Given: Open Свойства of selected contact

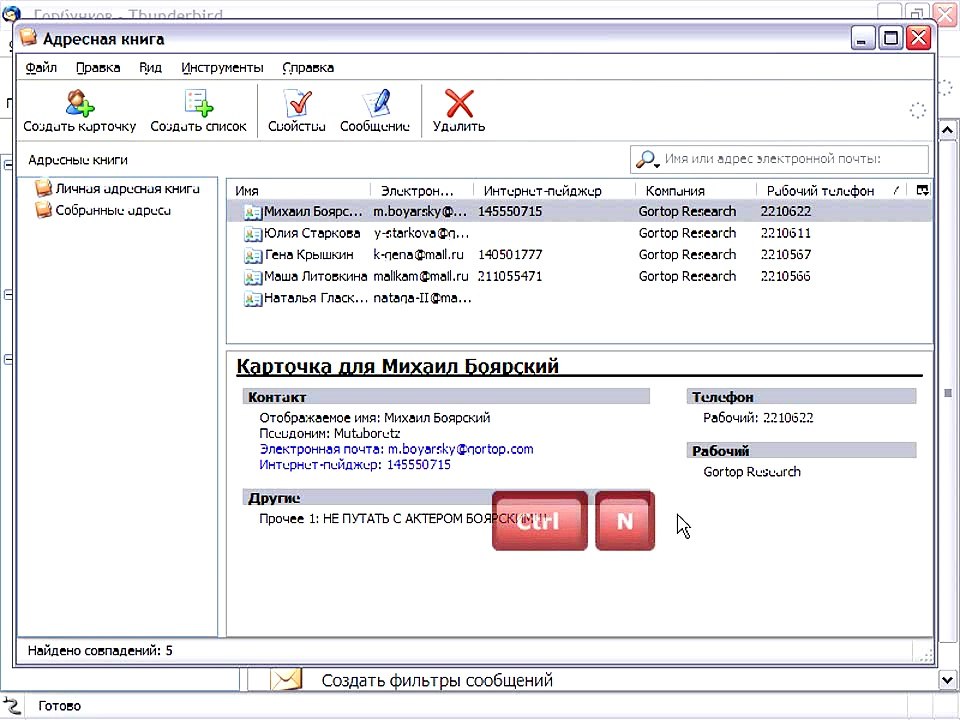Looking at the screenshot, I should 297,111.
